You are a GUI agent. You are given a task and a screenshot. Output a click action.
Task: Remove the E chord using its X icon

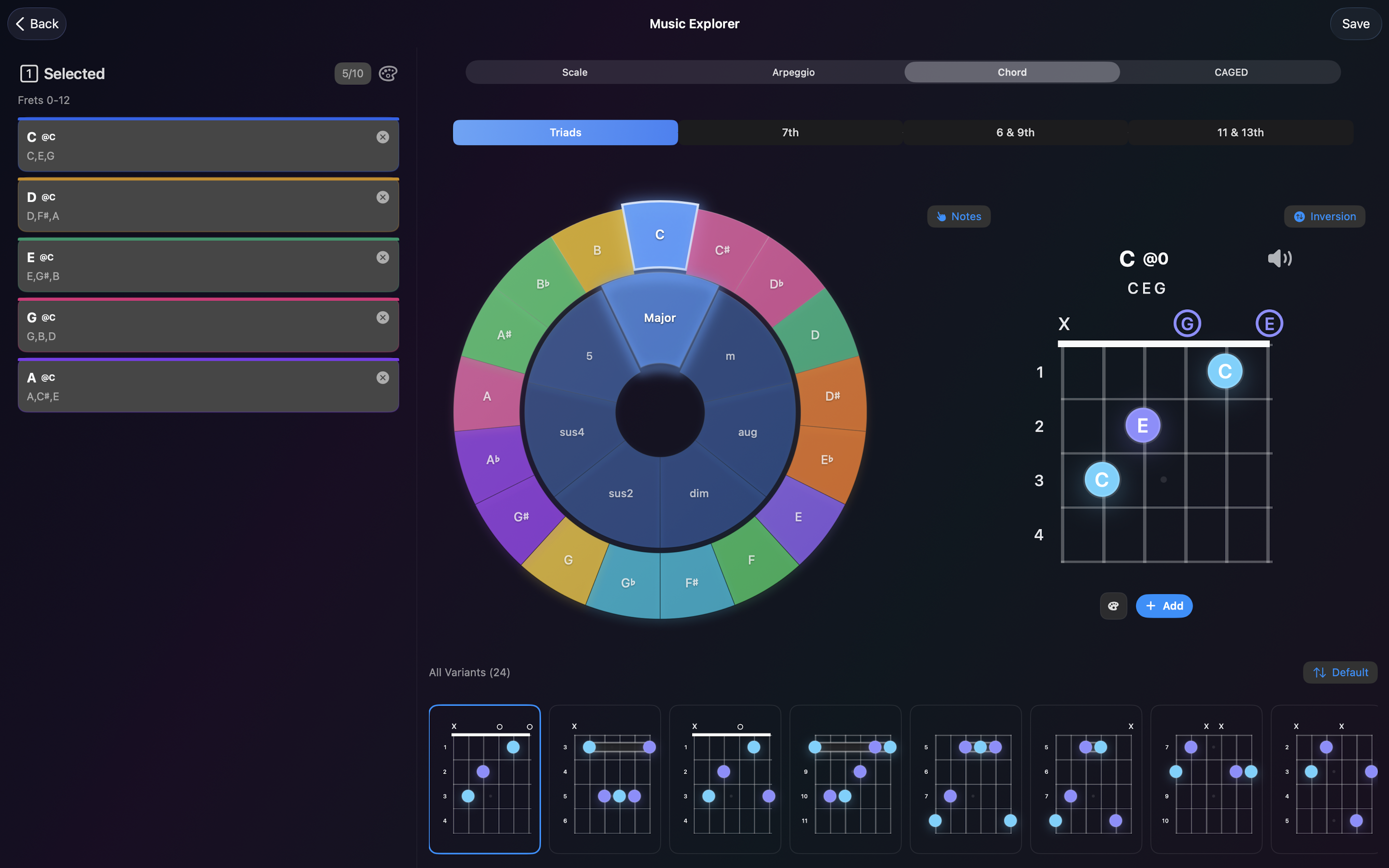(383, 257)
